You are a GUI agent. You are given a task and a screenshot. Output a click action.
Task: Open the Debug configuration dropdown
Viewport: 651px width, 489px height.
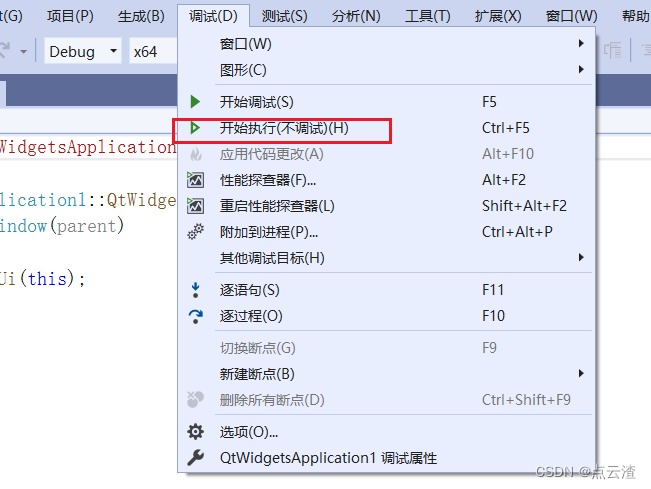(83, 51)
